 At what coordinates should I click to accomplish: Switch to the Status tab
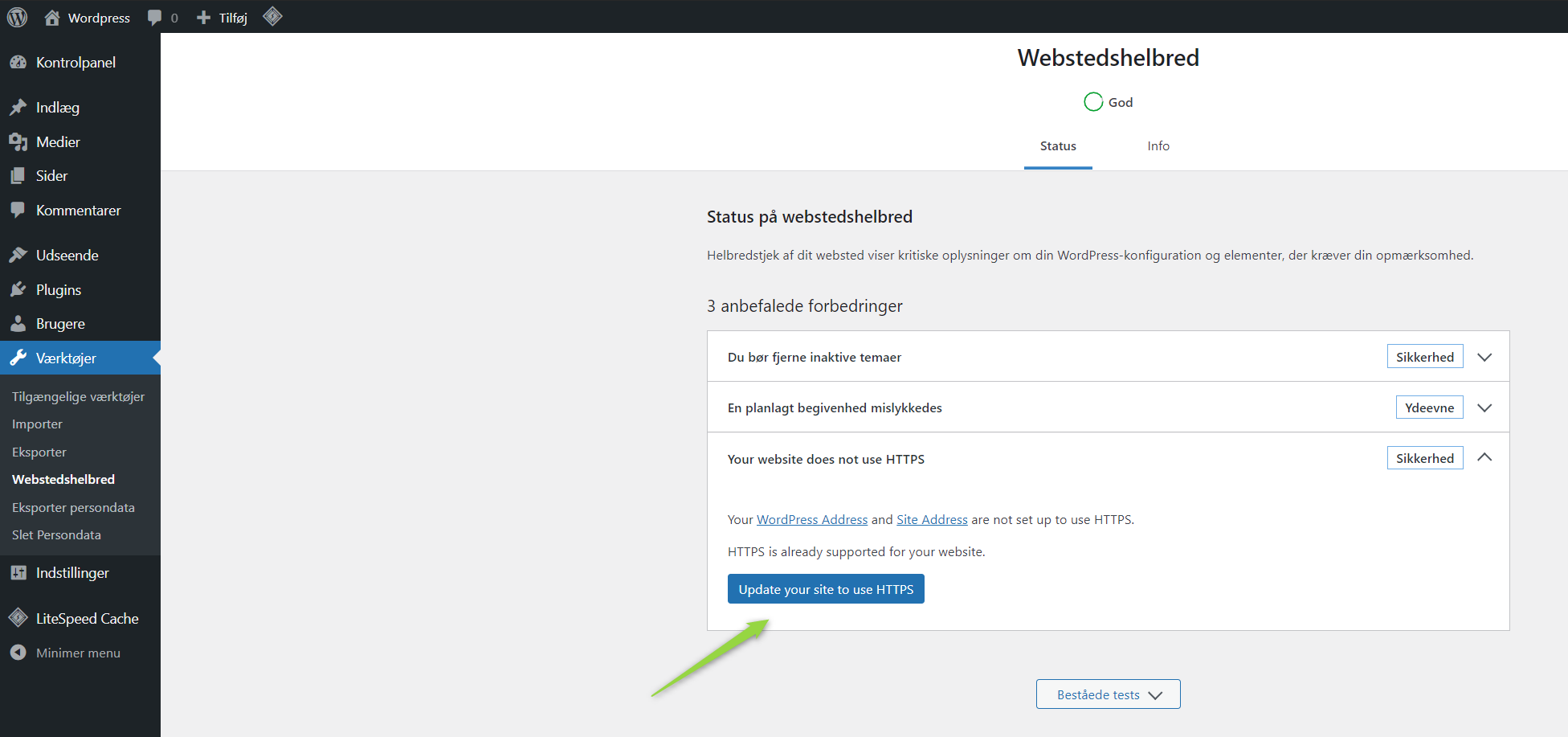[x=1058, y=146]
